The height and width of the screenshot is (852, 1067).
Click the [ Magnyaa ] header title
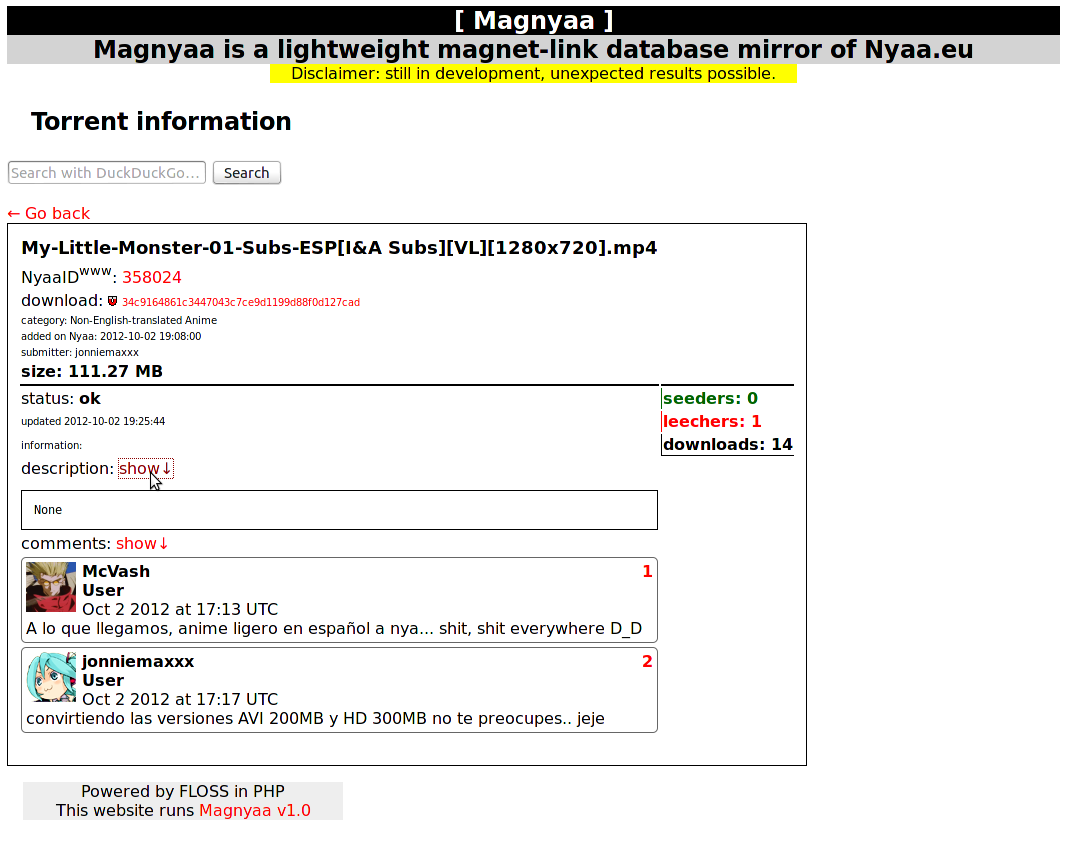point(534,20)
